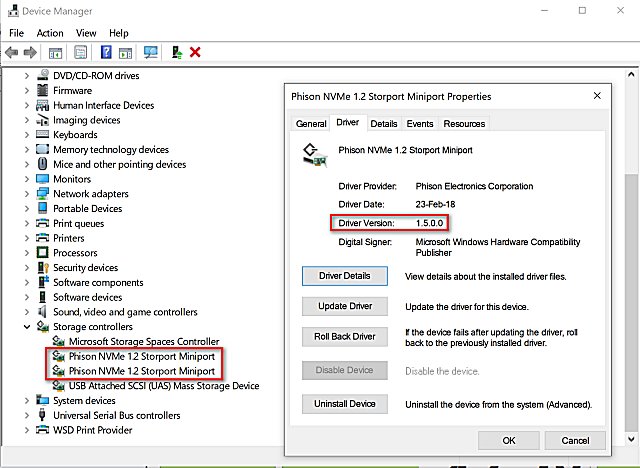Click the Uninstall Device button
This screenshot has width=640, height=468.
pyautogui.click(x=345, y=404)
